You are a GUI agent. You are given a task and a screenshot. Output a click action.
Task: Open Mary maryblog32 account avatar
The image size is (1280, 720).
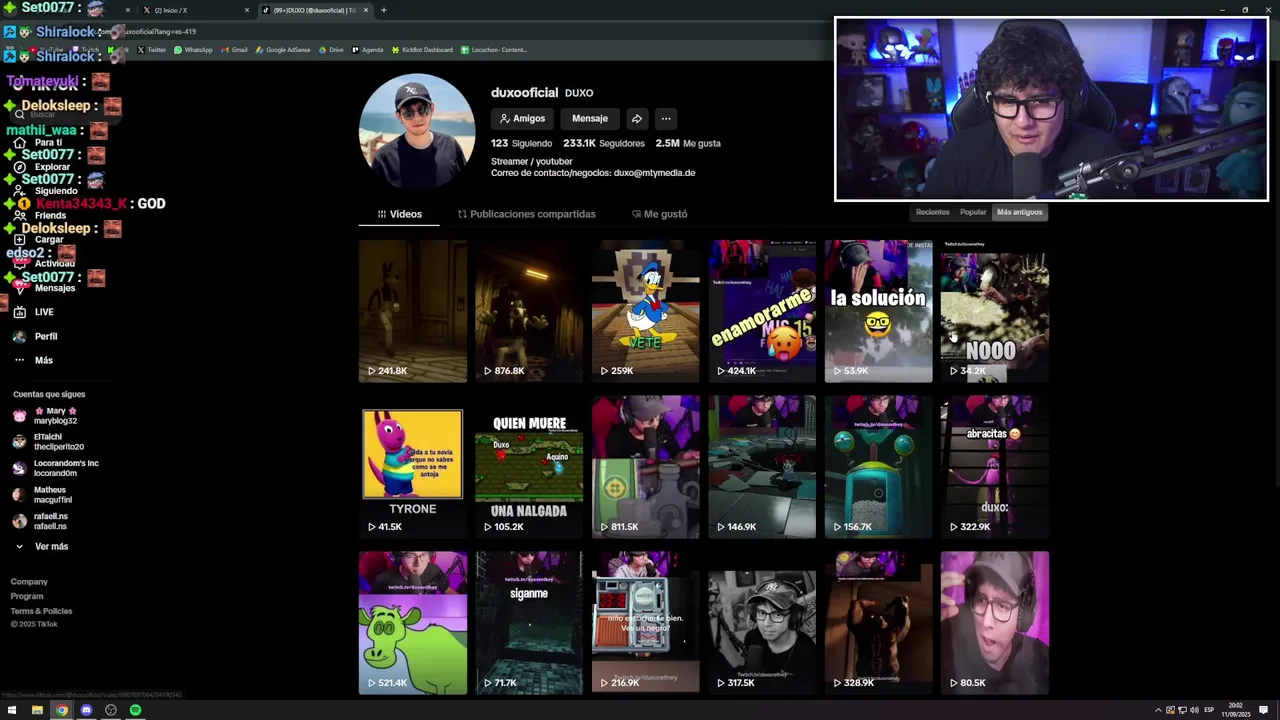pos(20,416)
